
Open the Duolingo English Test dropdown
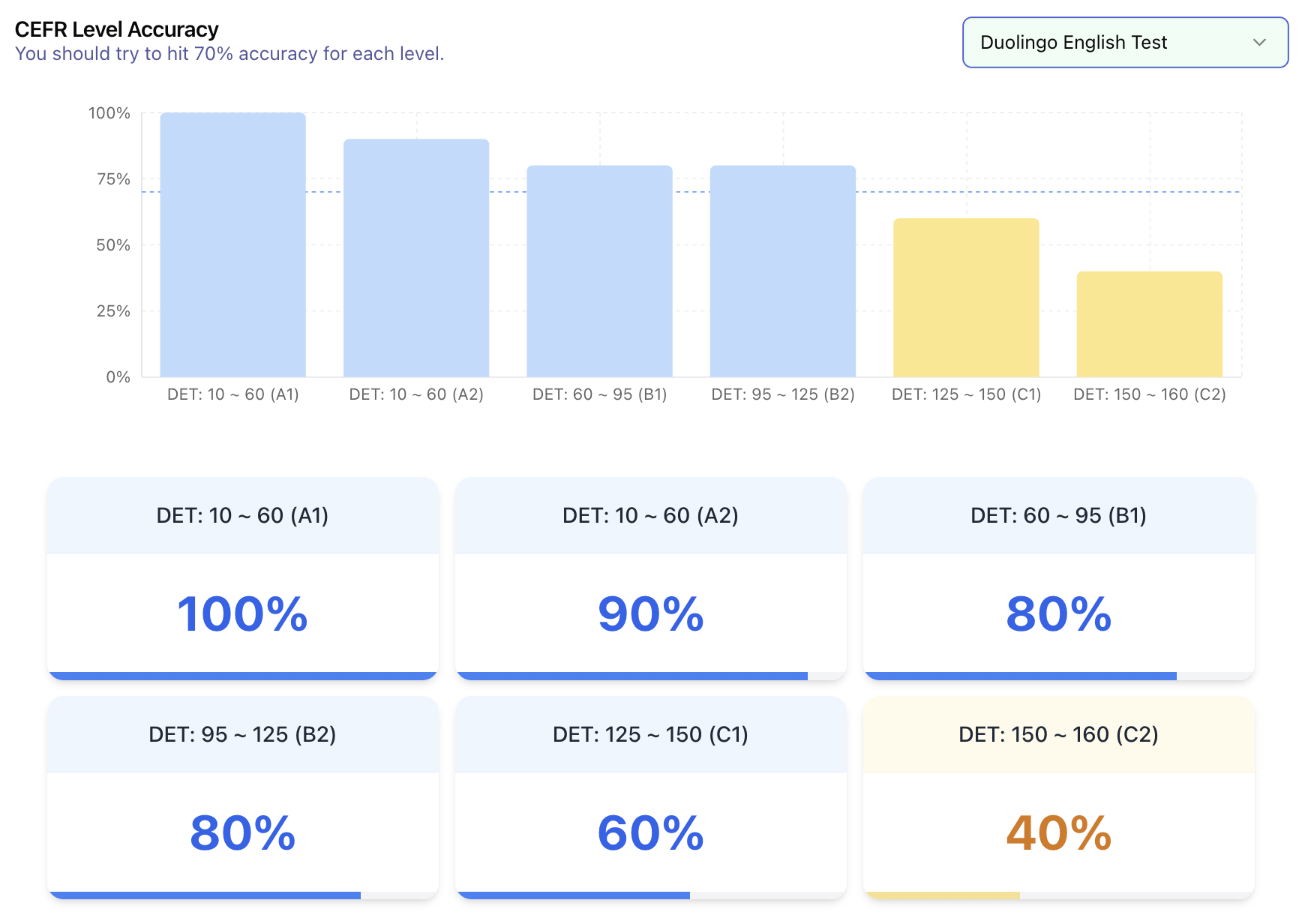1122,43
